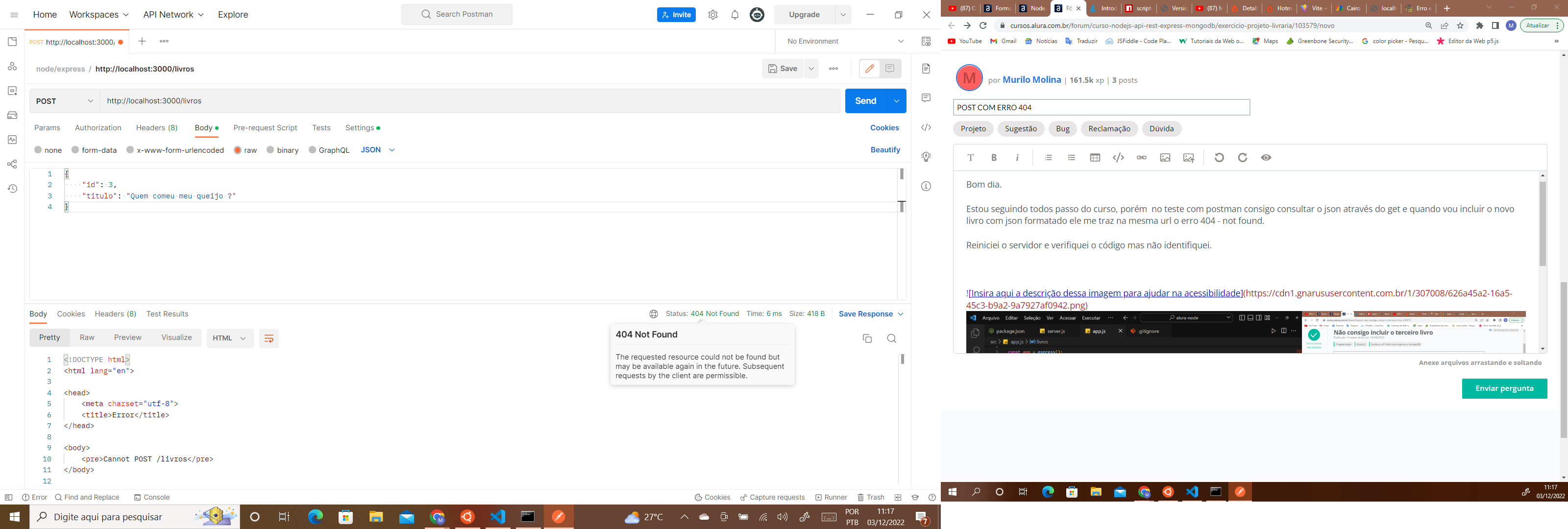Choose the Bug topic tag

coord(1063,128)
